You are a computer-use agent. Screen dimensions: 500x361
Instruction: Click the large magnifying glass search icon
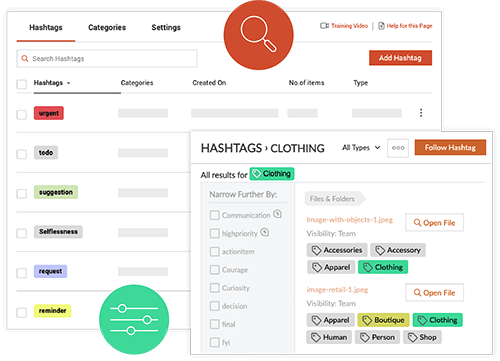tap(258, 35)
